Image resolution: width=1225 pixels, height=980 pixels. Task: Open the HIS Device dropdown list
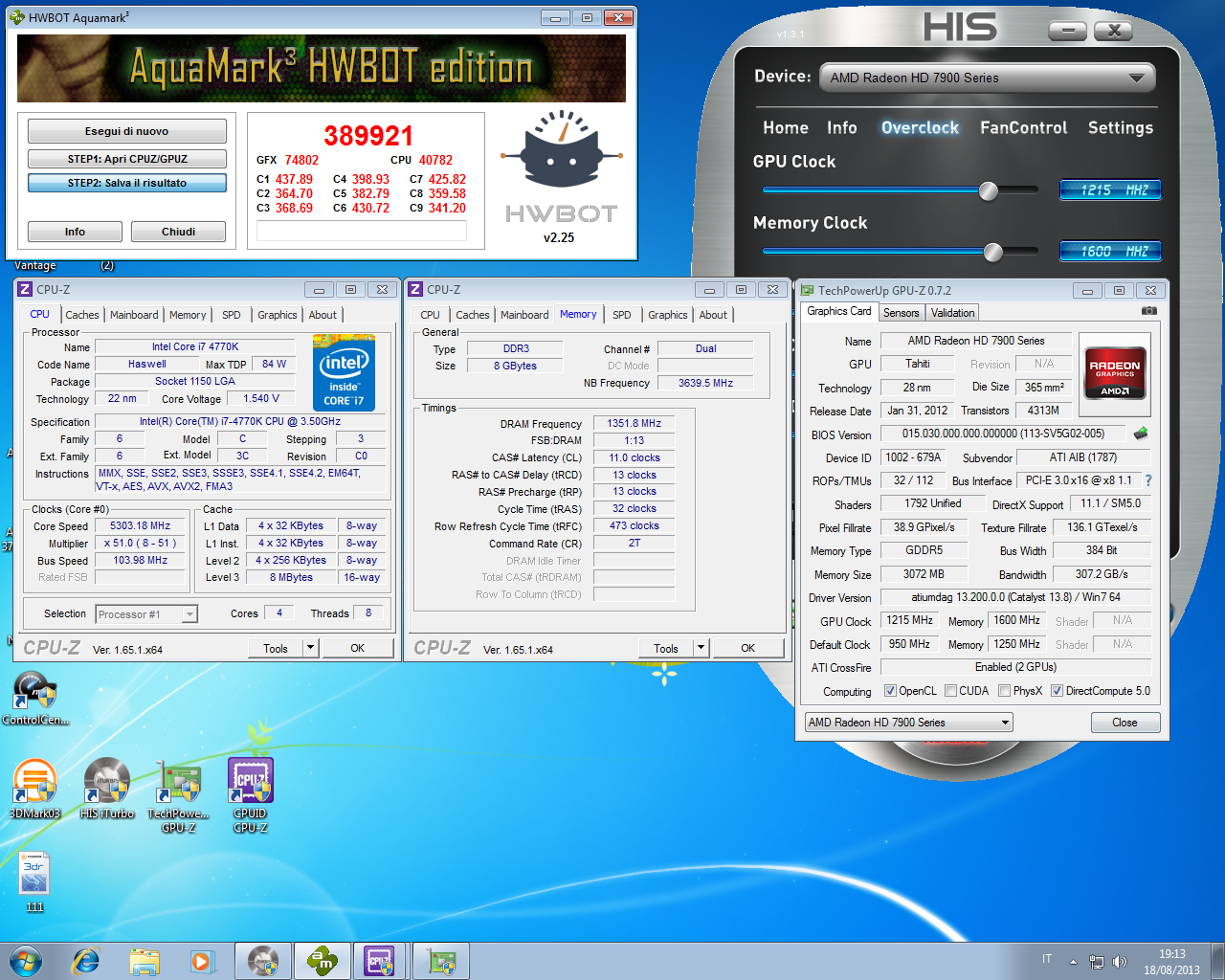pos(988,78)
